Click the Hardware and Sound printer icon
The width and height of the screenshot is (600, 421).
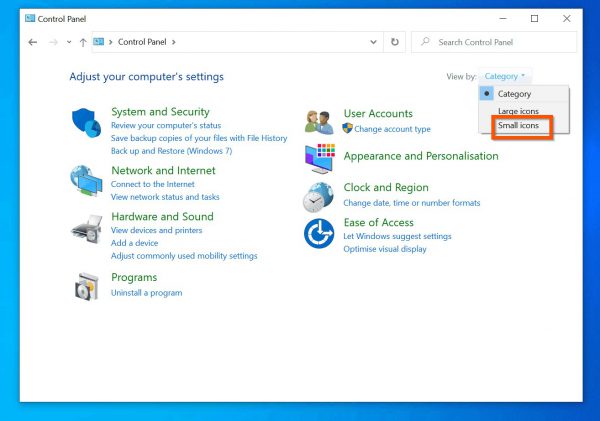(x=87, y=229)
